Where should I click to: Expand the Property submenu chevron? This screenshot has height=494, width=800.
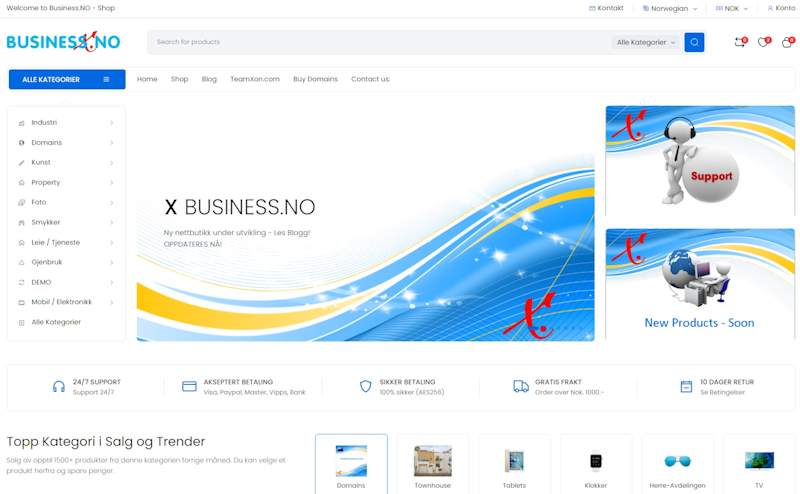[111, 183]
